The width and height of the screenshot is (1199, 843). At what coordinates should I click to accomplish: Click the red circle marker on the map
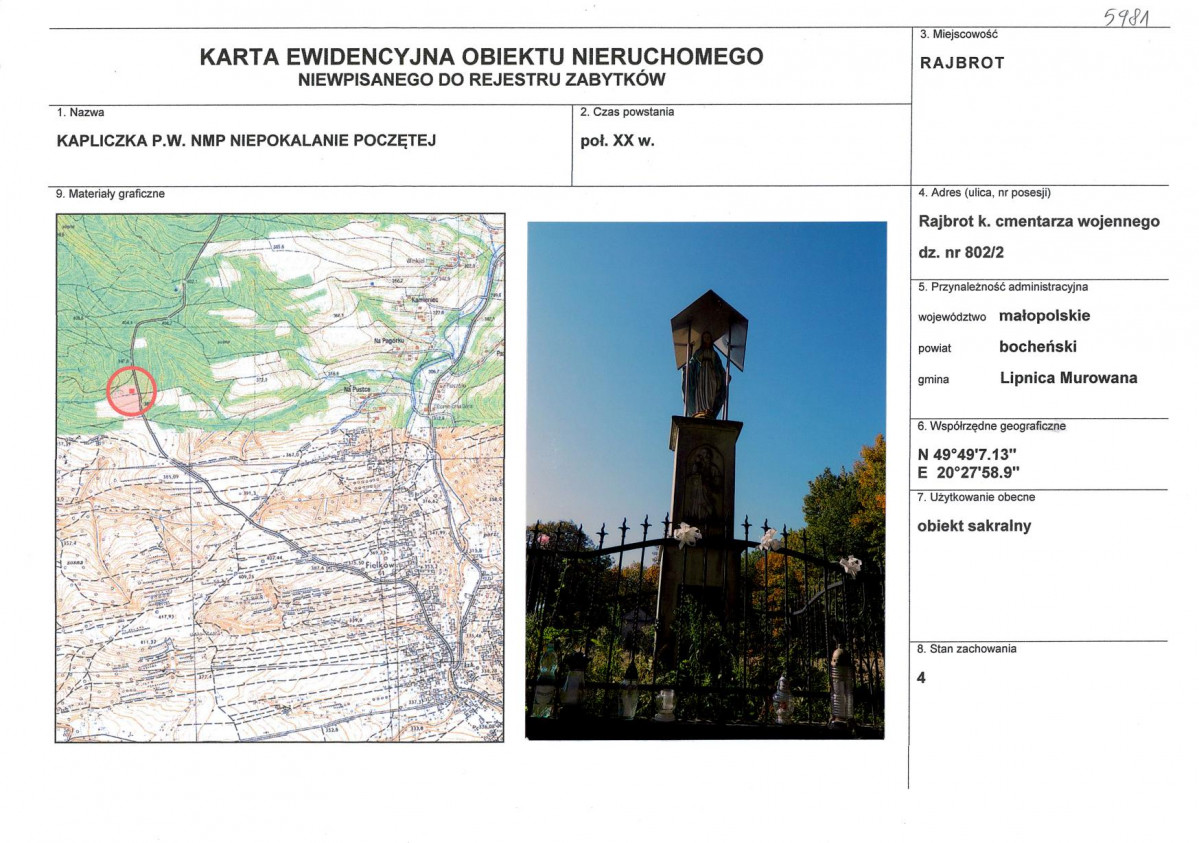click(132, 391)
